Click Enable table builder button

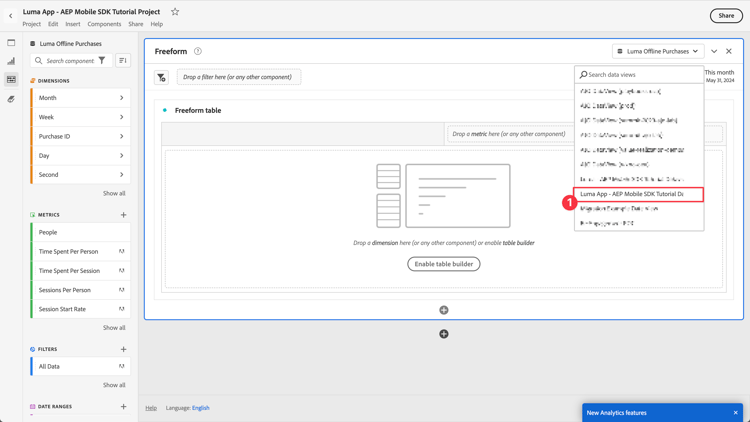click(444, 264)
